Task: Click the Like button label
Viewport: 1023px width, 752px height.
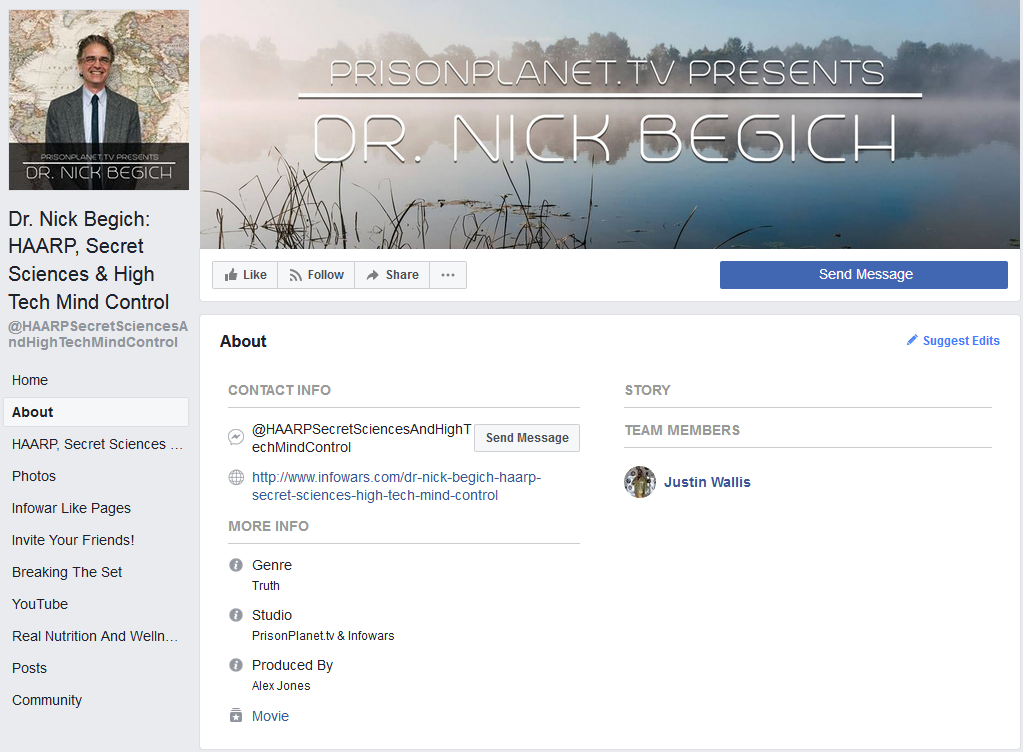Action: [254, 275]
